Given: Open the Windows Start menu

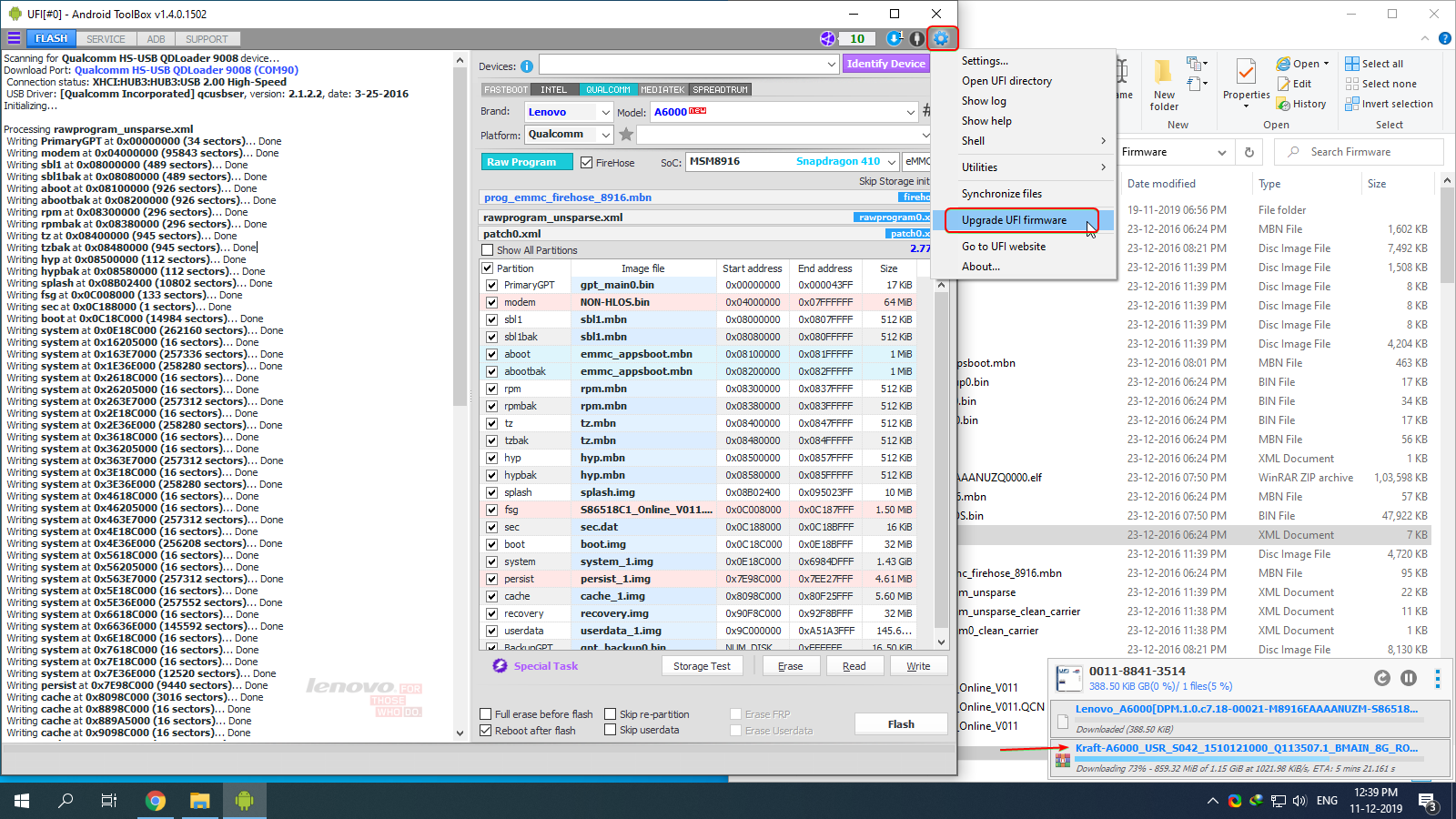Looking at the screenshot, I should tap(22, 801).
